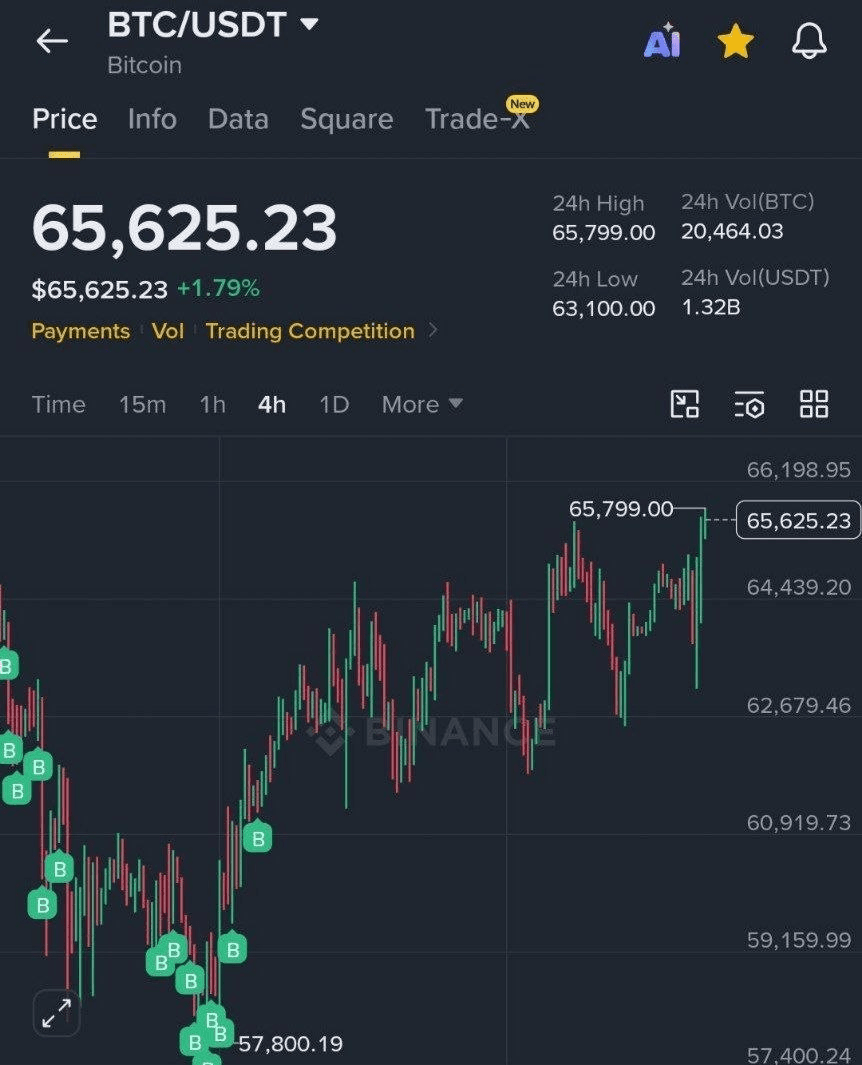Open price alerts bell icon
The height and width of the screenshot is (1065, 862).
[x=809, y=41]
